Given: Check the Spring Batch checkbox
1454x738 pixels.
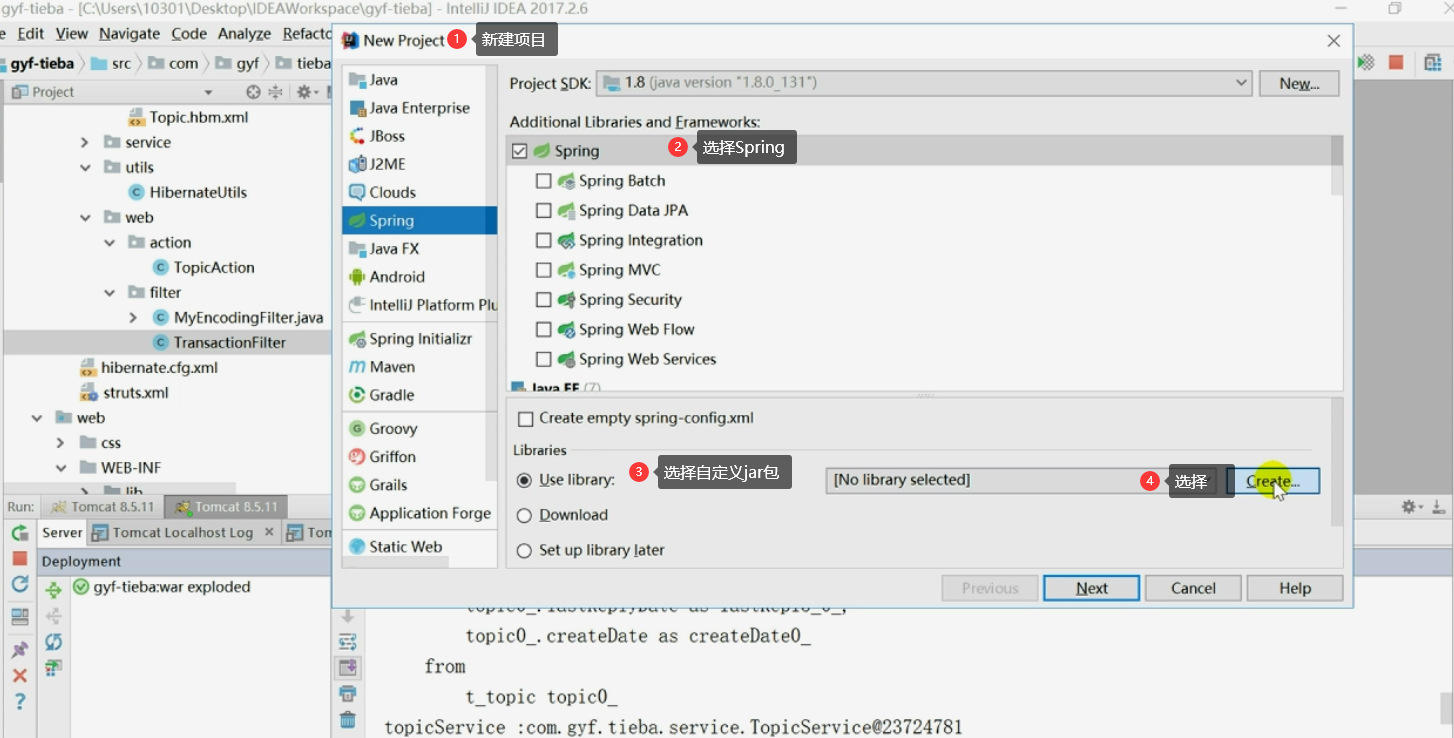Looking at the screenshot, I should (544, 181).
